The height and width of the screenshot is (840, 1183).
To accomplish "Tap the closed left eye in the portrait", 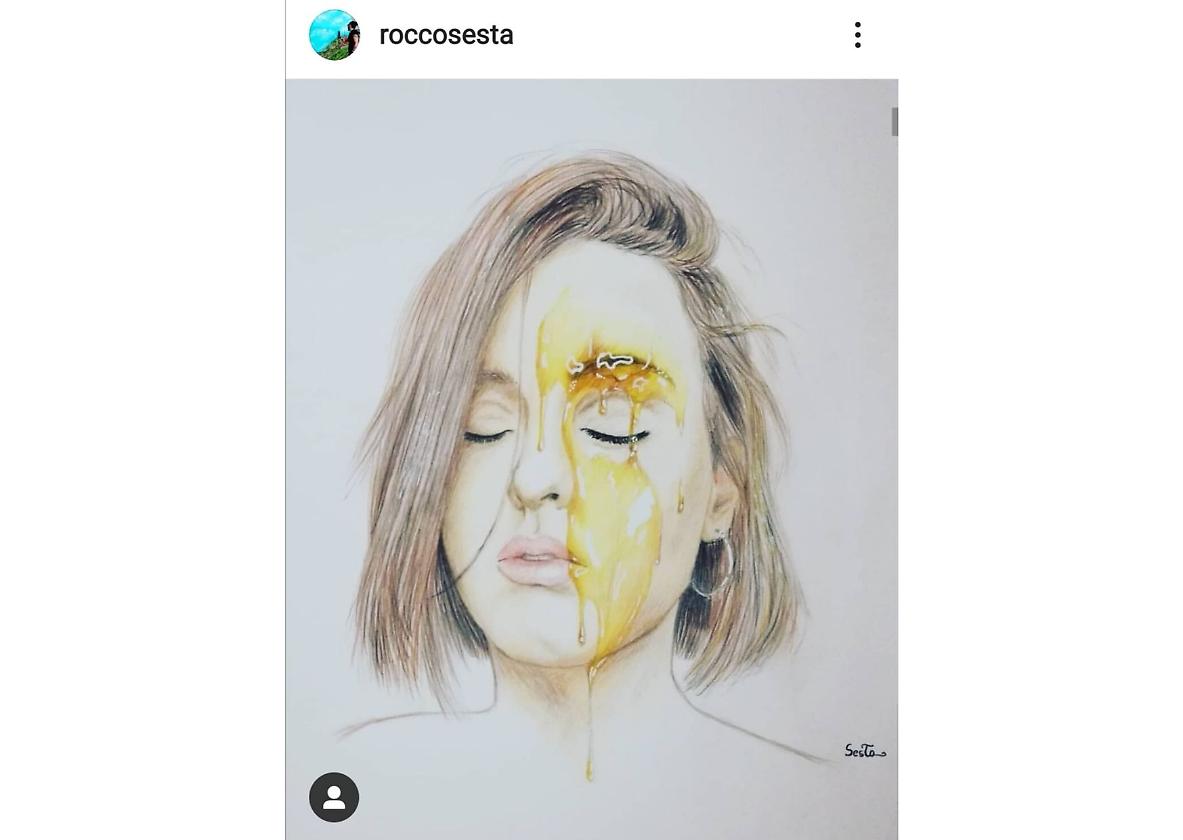I will 487,436.
